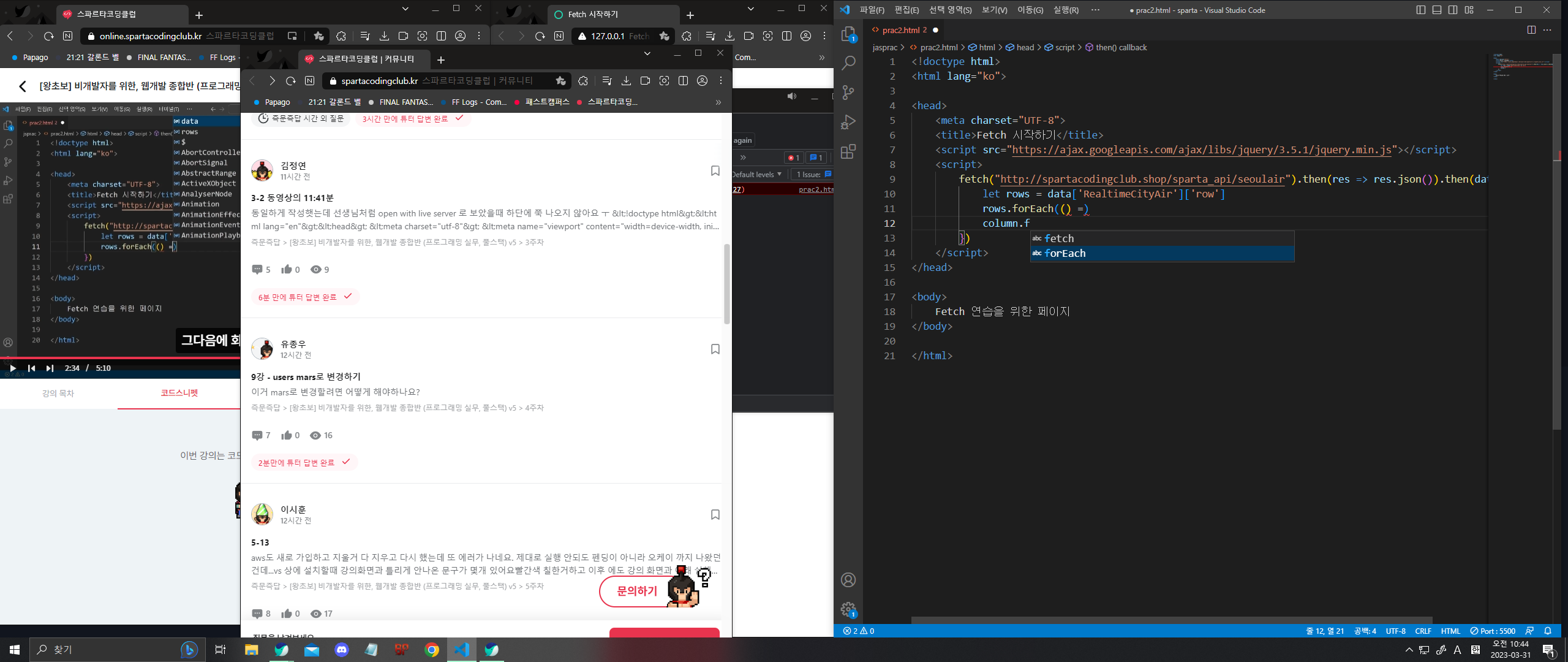Open the 9강 - users mars로 변경하기 post
This screenshot has width=1568, height=662.
coord(306,377)
